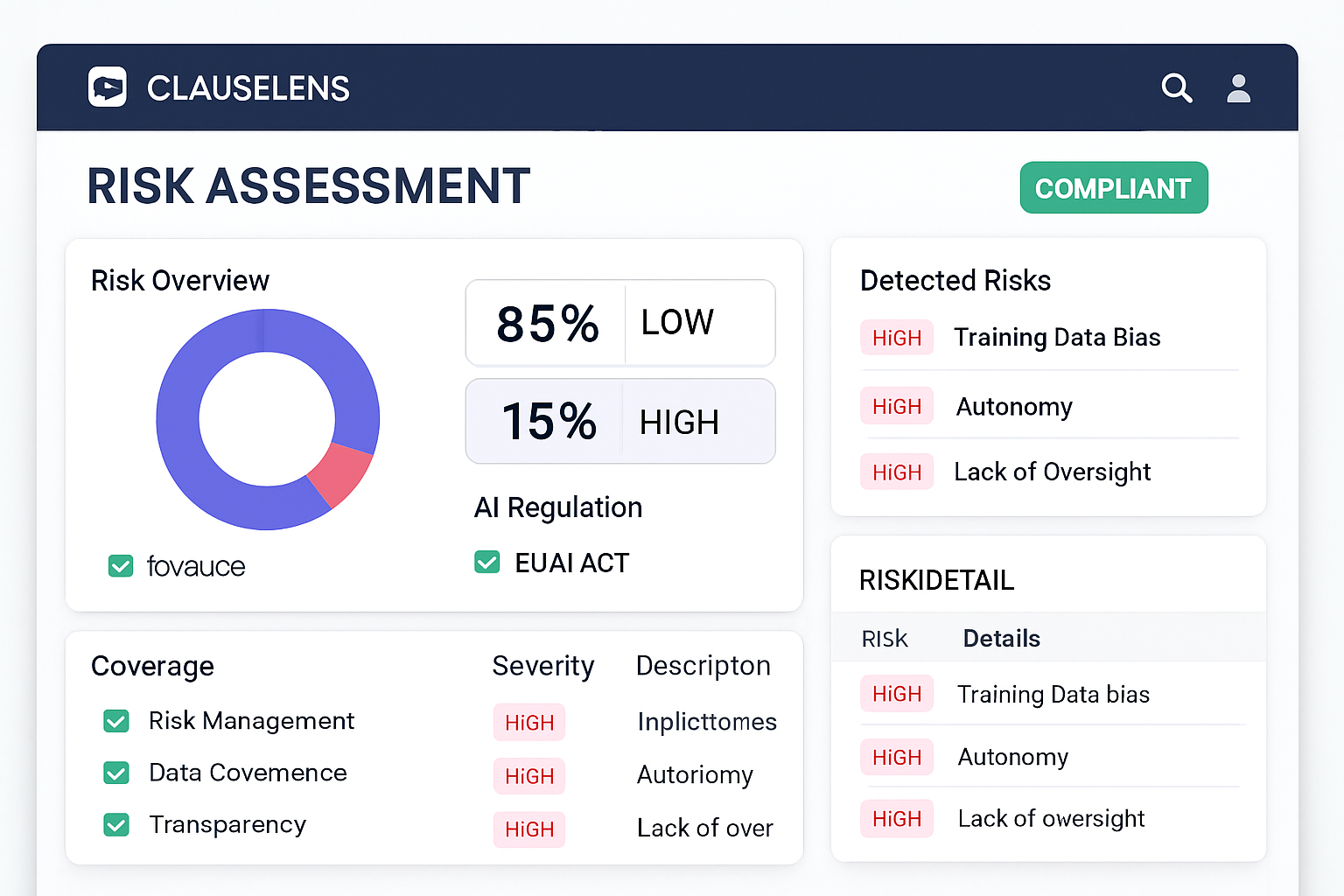Image resolution: width=1344 pixels, height=896 pixels.
Task: Click the HiGH severity badge for Risk Management
Action: [528, 722]
